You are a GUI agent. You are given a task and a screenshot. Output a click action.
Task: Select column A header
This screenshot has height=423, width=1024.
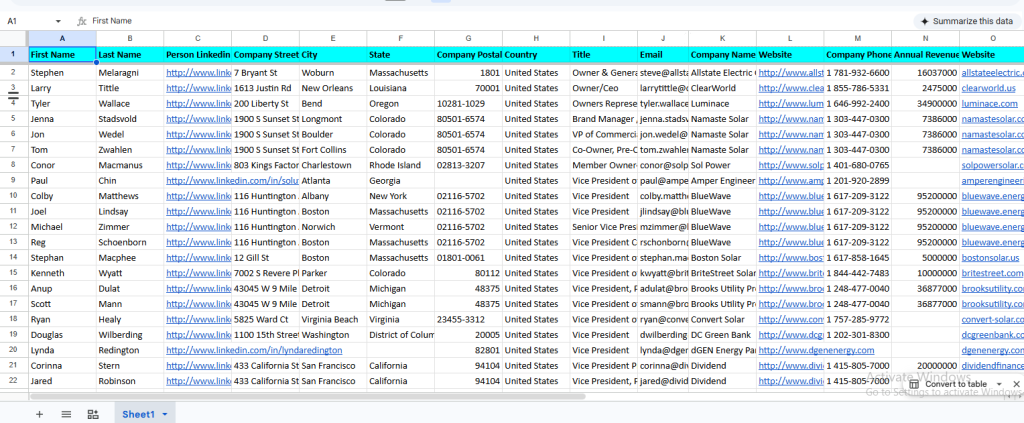[62, 39]
